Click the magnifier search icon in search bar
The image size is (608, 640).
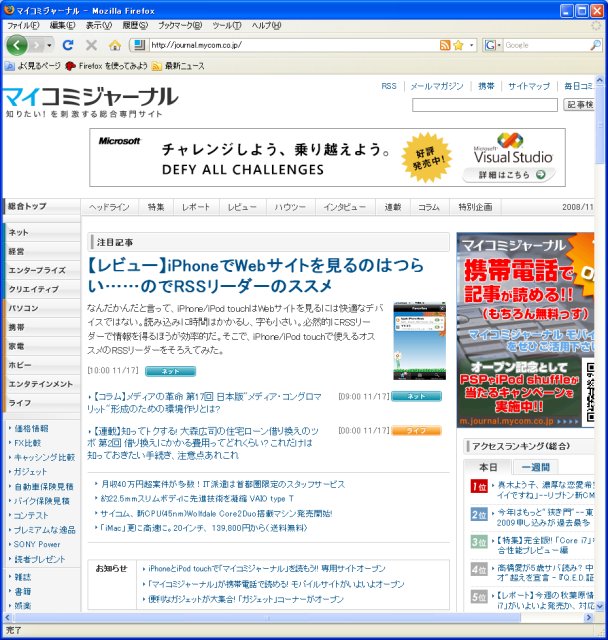tap(595, 45)
